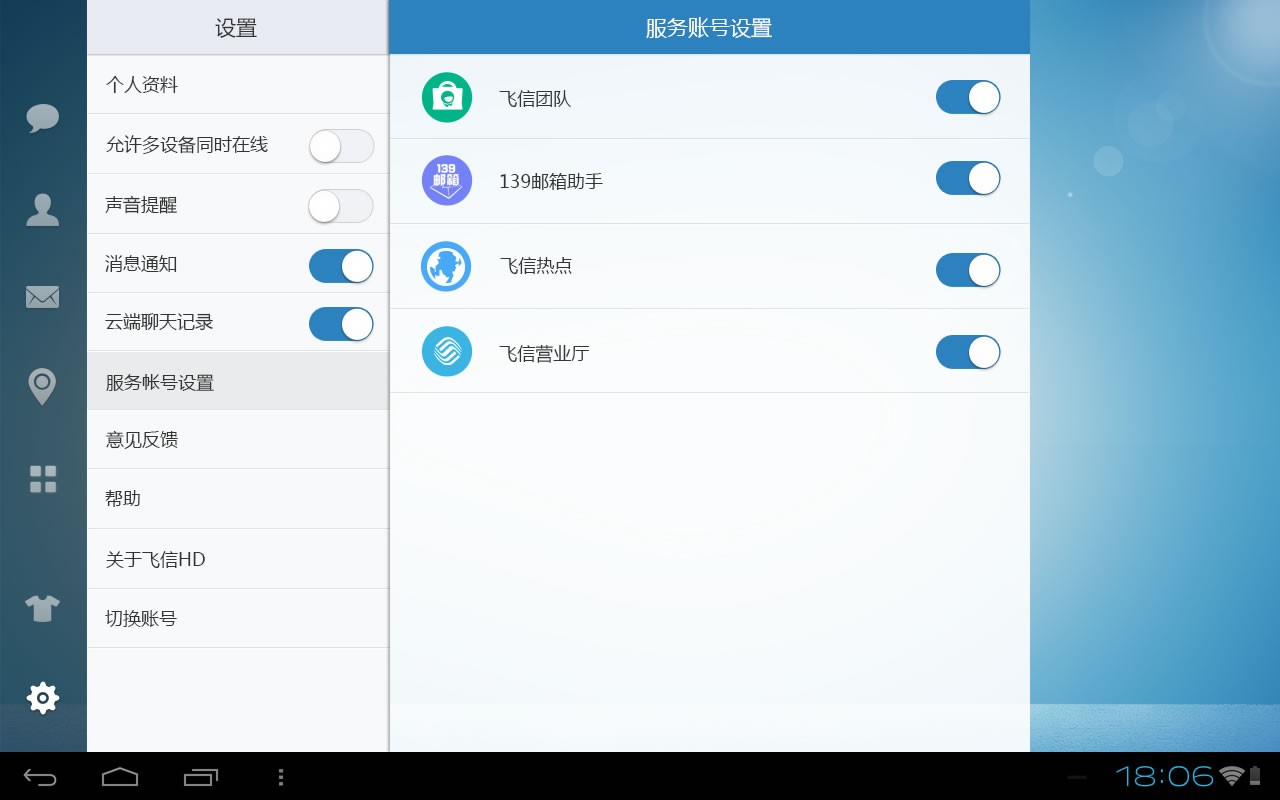
Task: Open the mail icon in sidebar
Action: [x=42, y=296]
